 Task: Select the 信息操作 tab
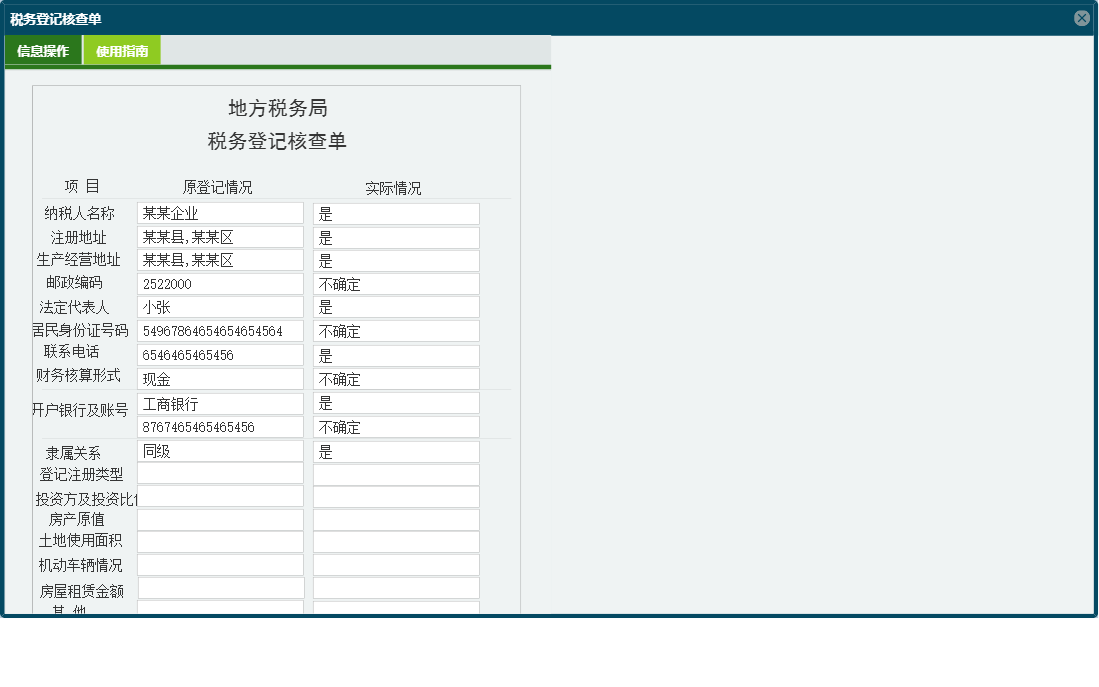43,49
